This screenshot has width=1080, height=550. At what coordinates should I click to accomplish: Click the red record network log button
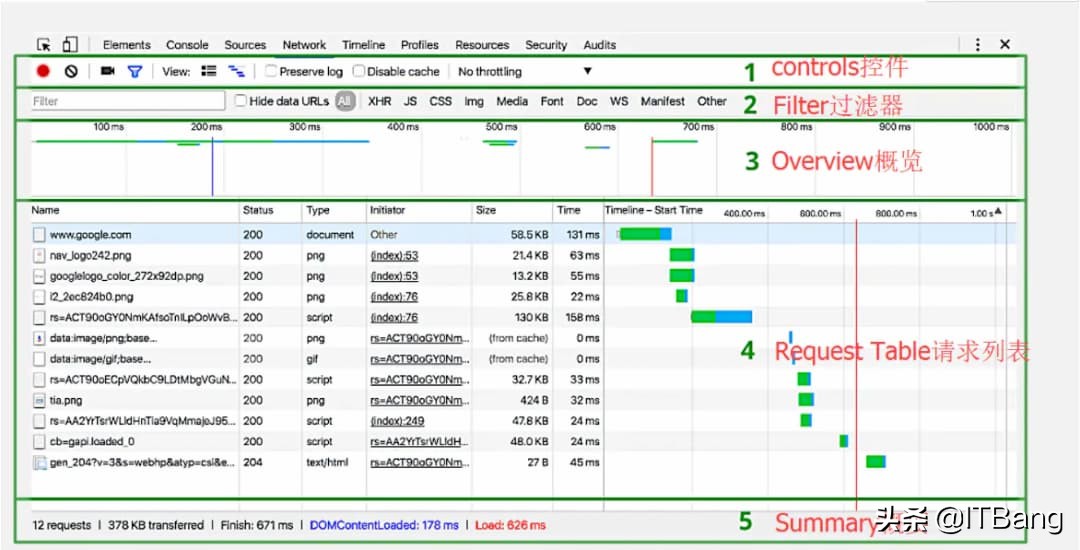click(43, 72)
